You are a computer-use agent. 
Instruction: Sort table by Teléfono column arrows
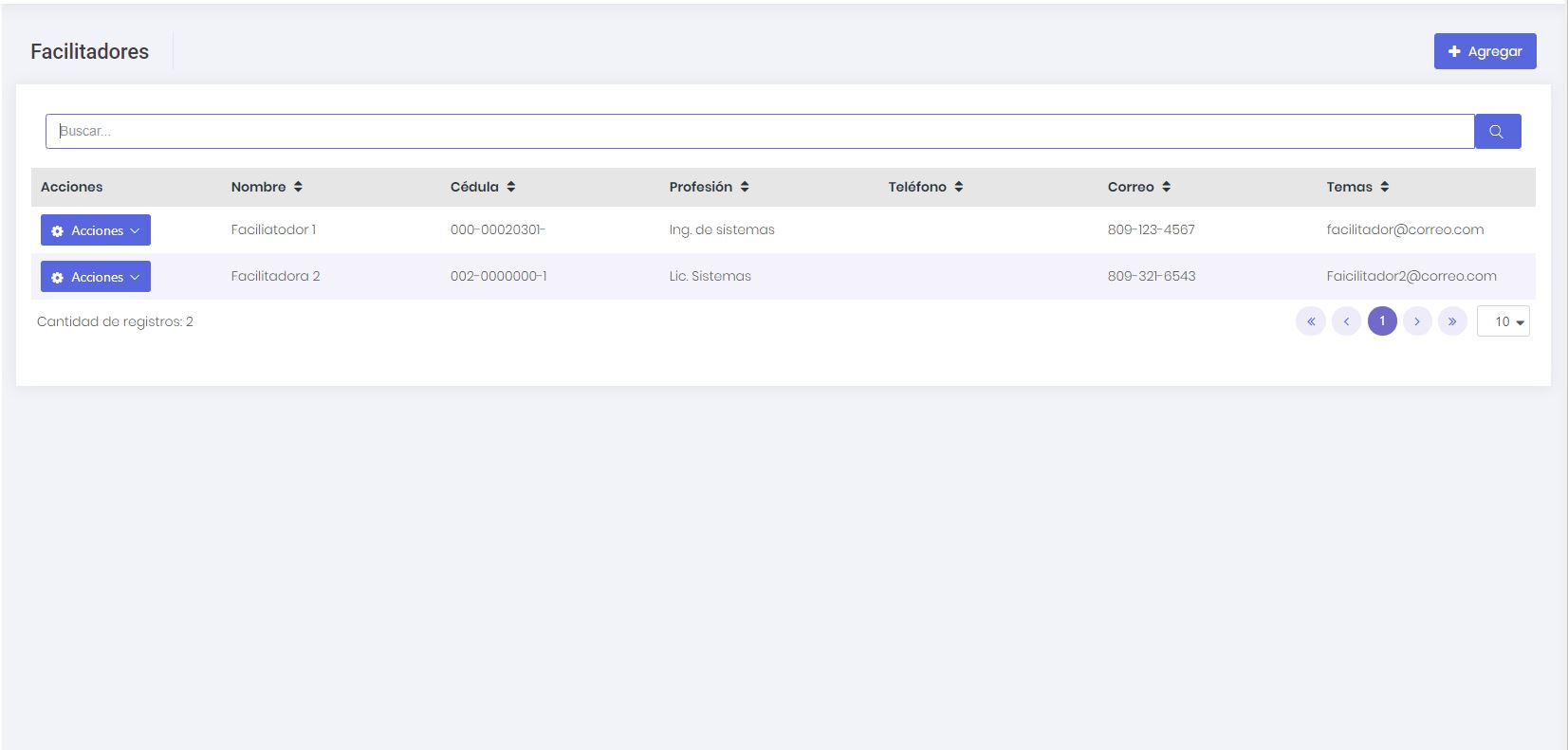click(959, 187)
